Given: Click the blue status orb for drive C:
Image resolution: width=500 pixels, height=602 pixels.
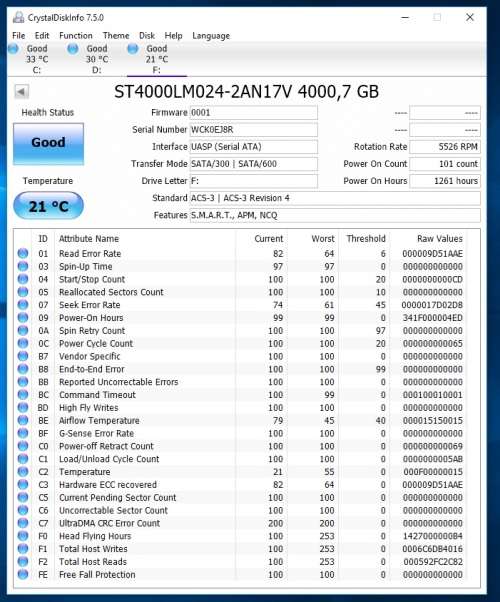Looking at the screenshot, I should pos(13,49).
